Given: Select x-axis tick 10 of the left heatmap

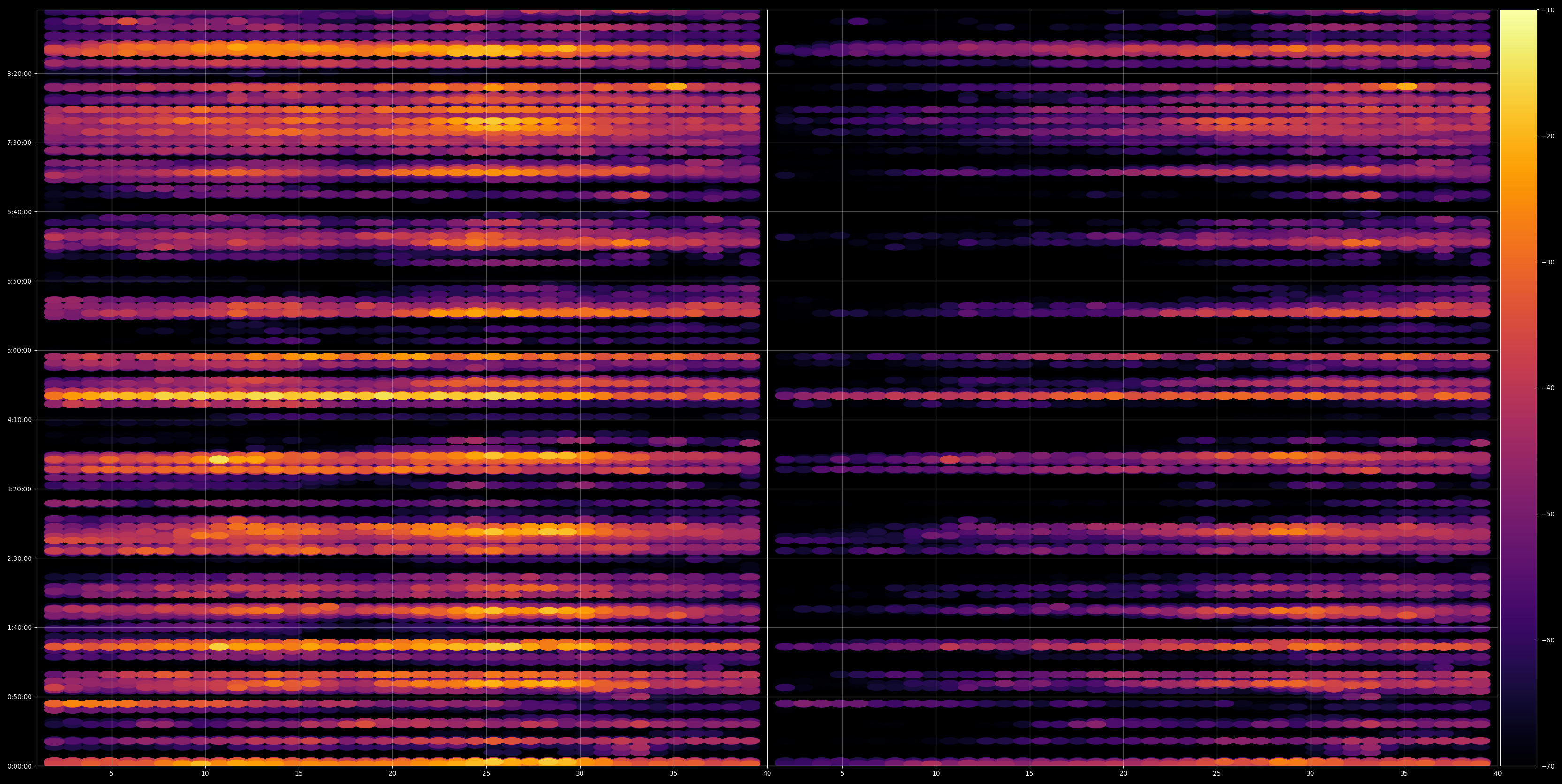Looking at the screenshot, I should [x=205, y=773].
